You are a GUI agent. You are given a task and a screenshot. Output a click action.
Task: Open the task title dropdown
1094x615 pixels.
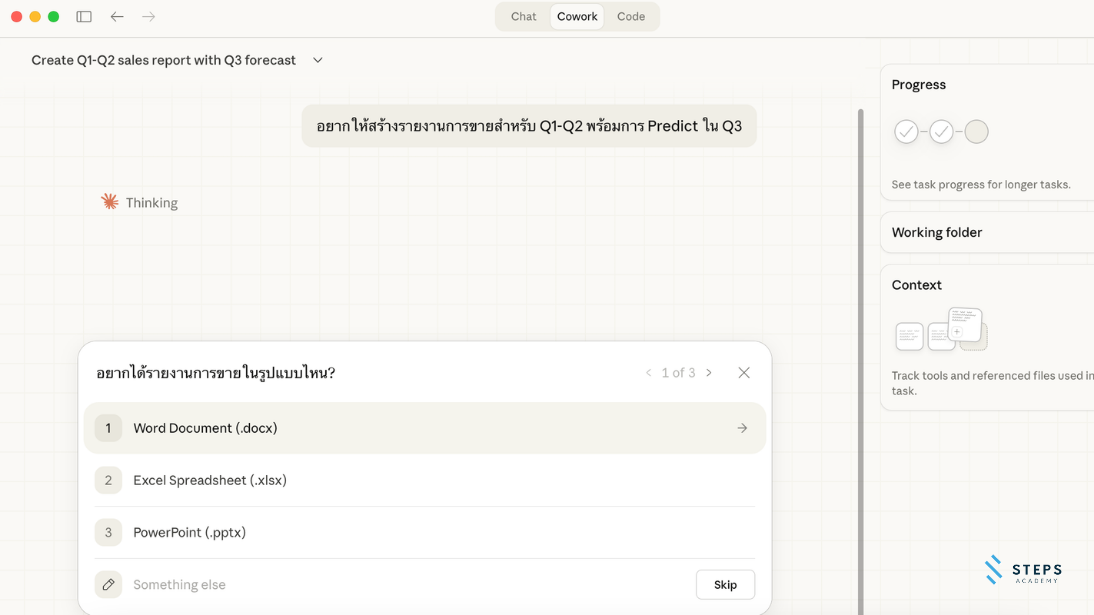coord(317,60)
